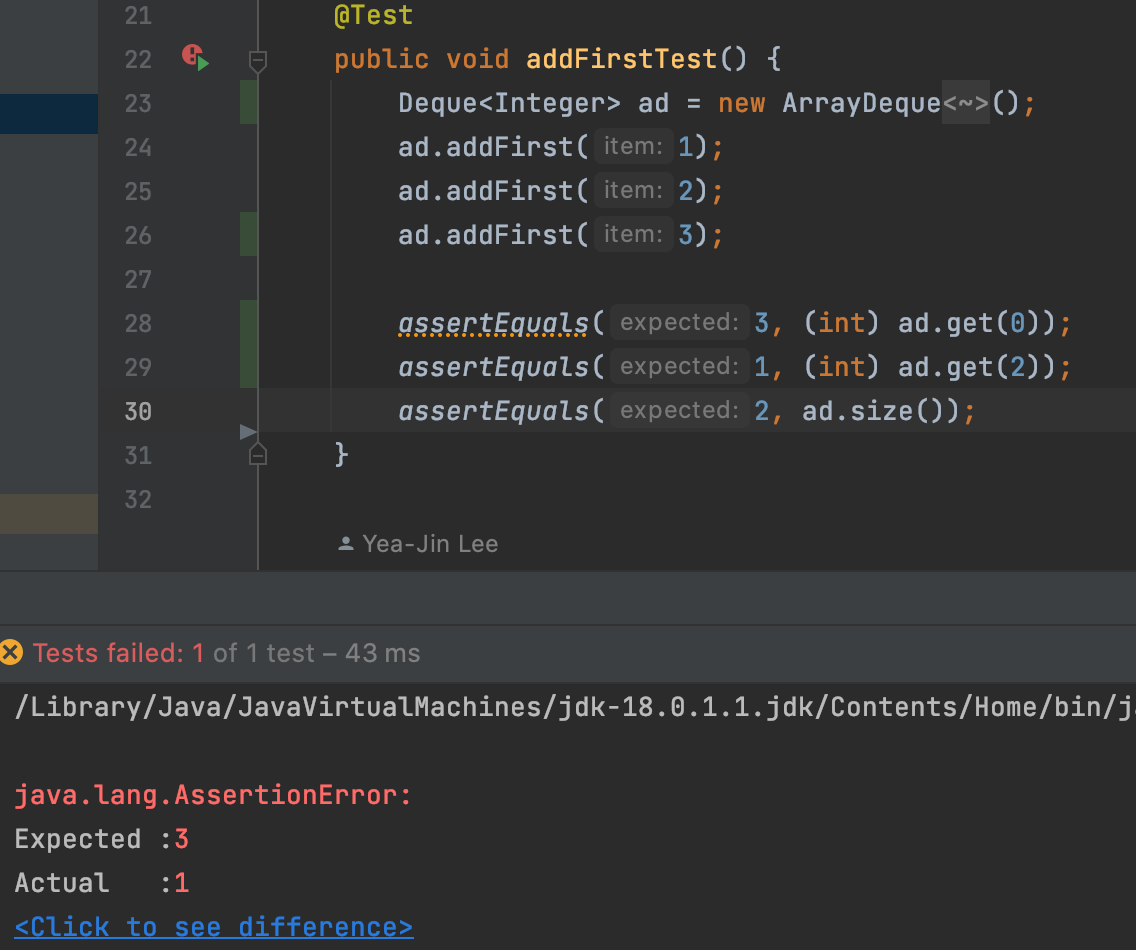Click the orange tests failed status icon

(x=11, y=653)
